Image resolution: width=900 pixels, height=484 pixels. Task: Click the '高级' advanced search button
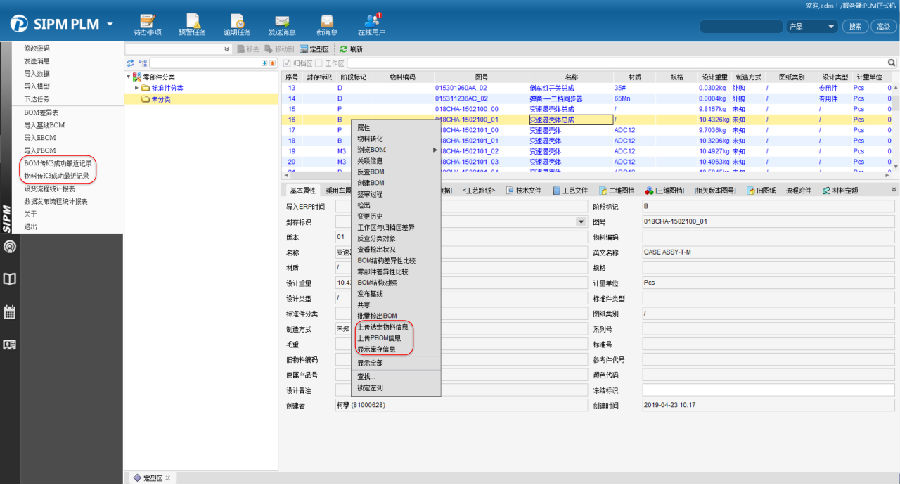click(x=882, y=25)
